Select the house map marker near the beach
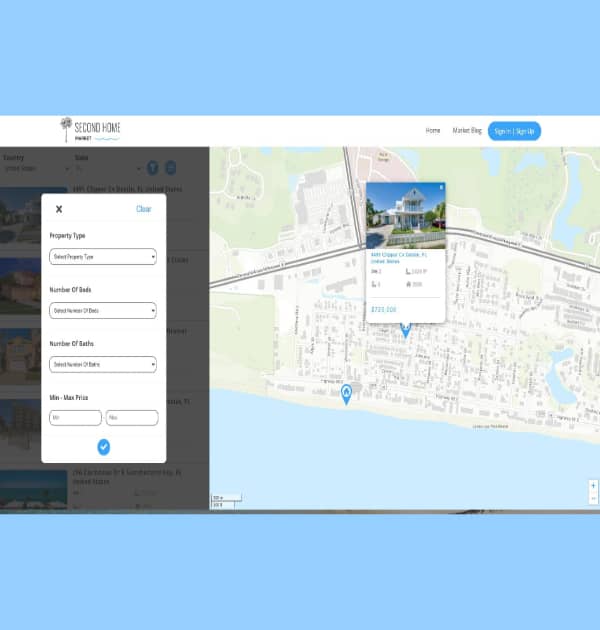 pos(346,394)
